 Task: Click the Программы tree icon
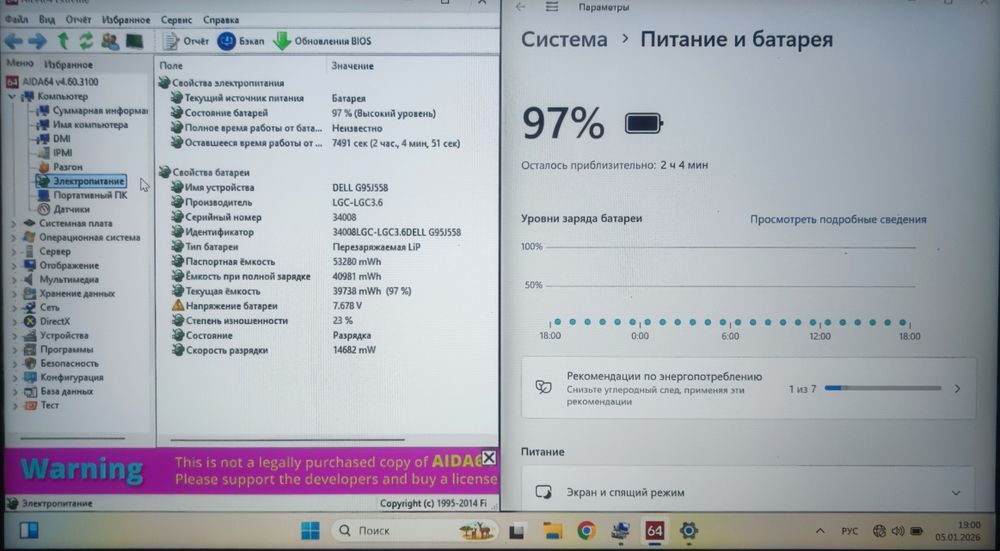[29, 349]
